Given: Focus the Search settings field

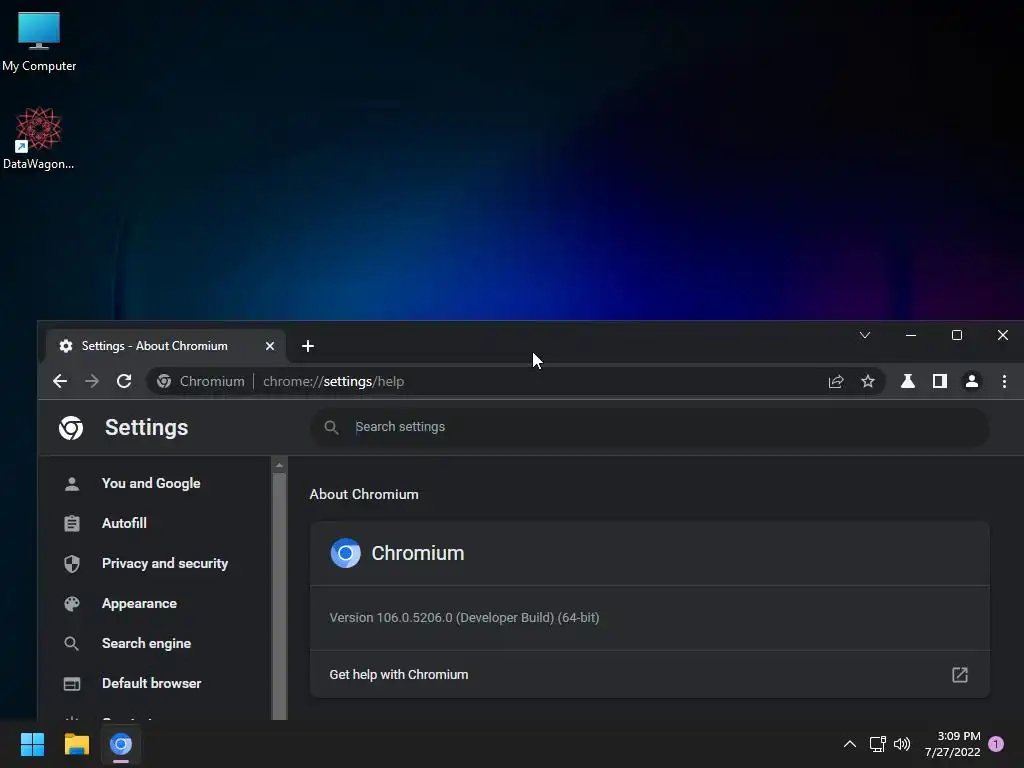Looking at the screenshot, I should tap(650, 427).
